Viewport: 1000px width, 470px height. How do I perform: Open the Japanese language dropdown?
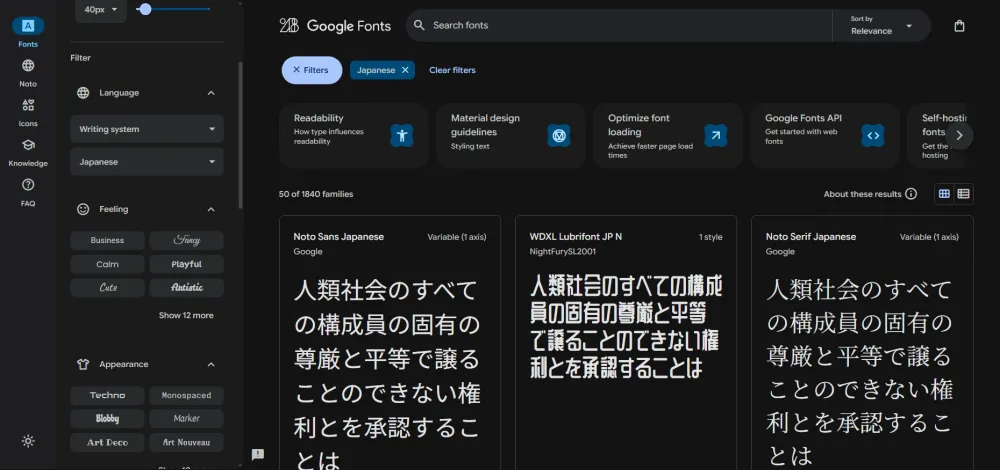click(147, 162)
